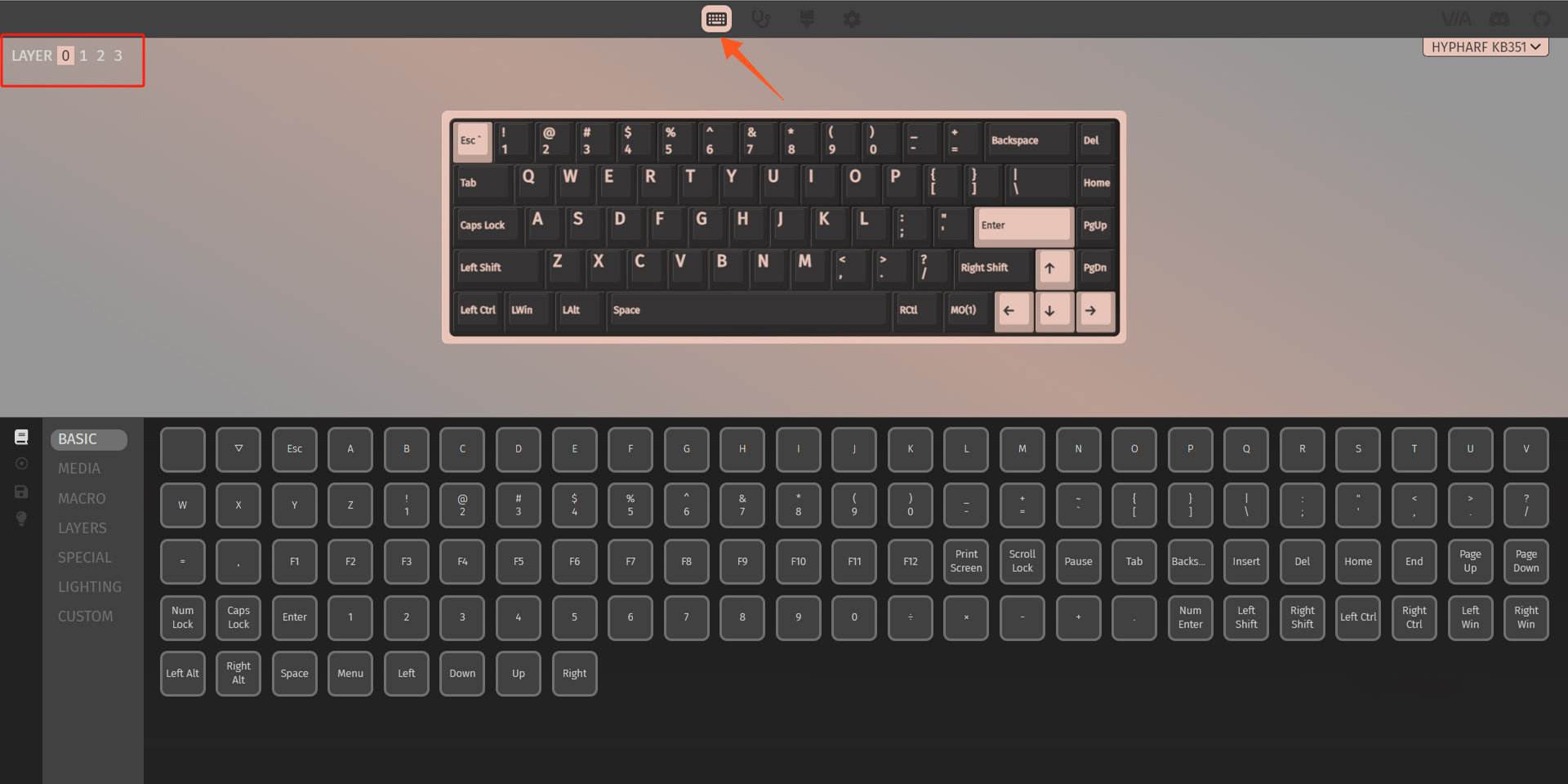Switch to layer 3
The image size is (1568, 784).
click(x=118, y=56)
